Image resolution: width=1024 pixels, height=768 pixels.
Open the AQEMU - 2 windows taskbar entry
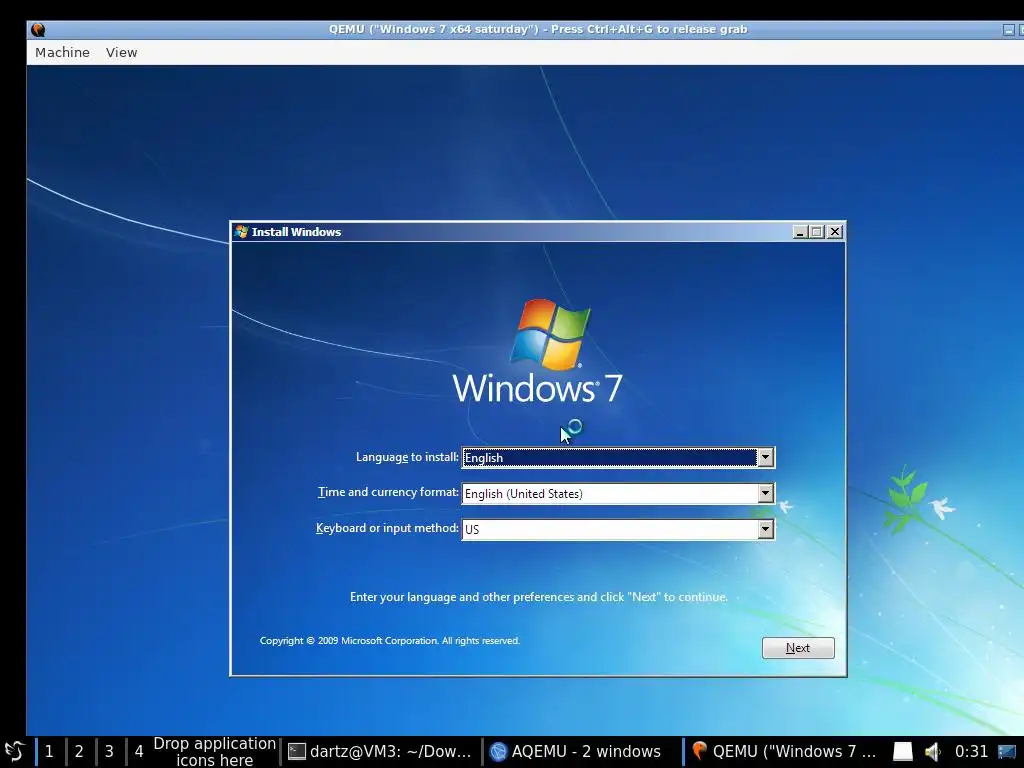(x=581, y=752)
